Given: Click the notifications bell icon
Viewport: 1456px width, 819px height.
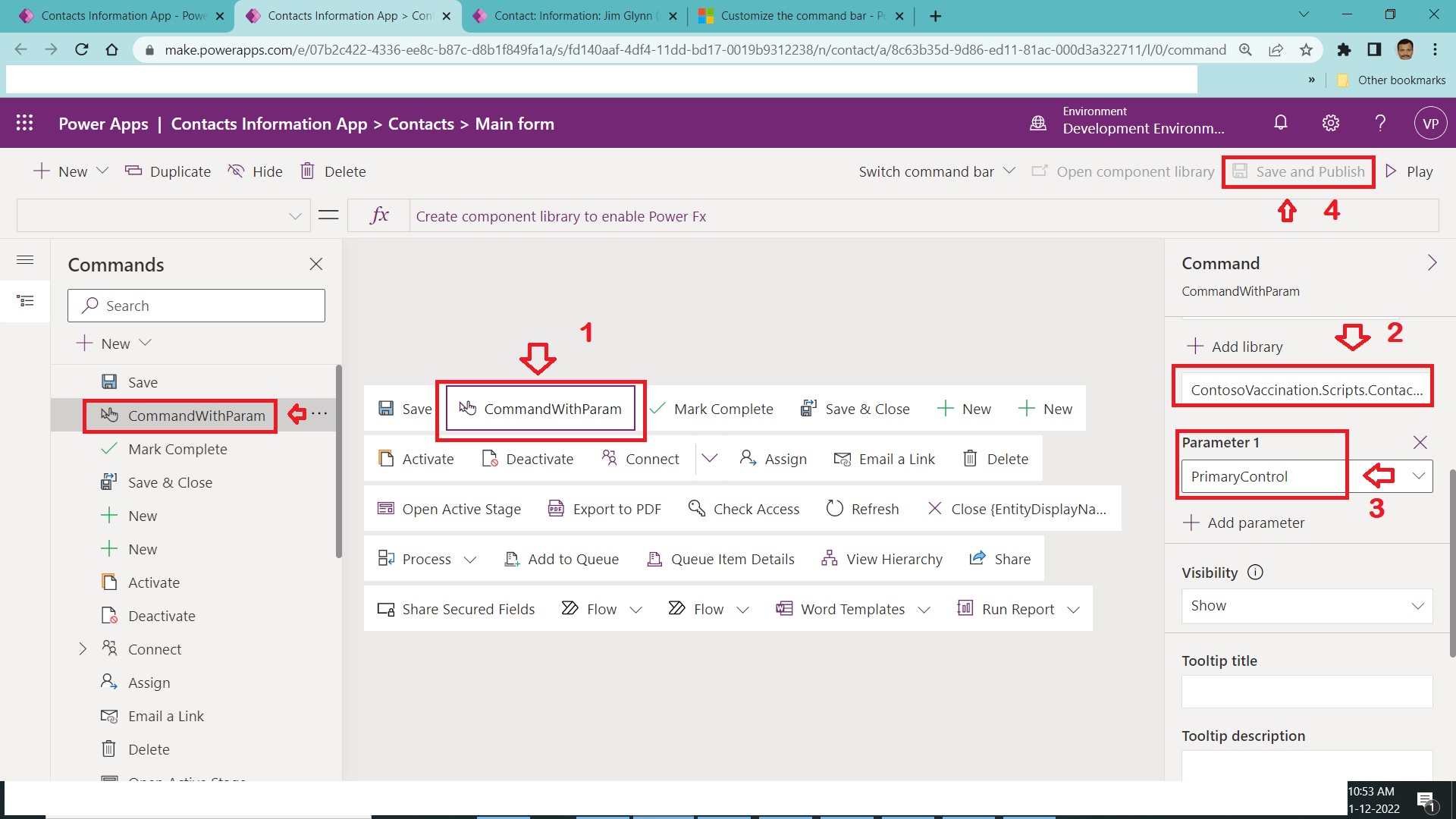Looking at the screenshot, I should point(1281,123).
